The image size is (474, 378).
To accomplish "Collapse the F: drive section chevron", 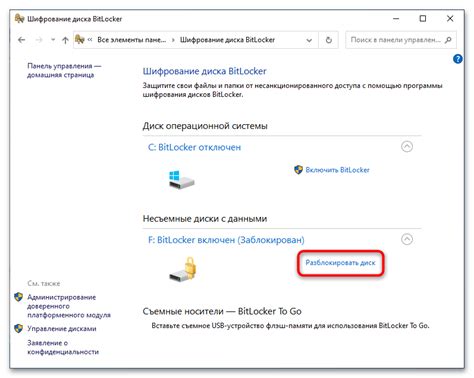I will (407, 239).
